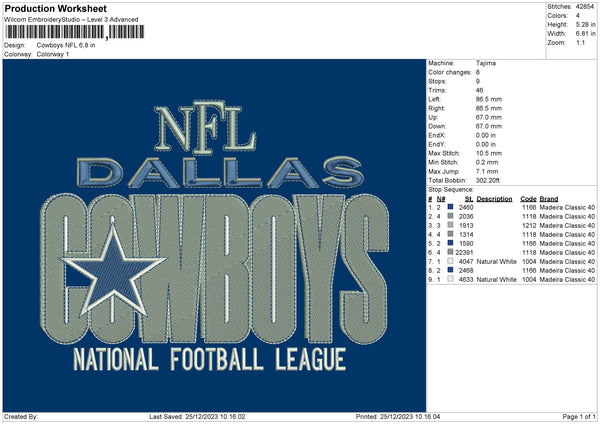Select the blue swatch beside stitch count 1590
Image resolution: width=600 pixels, height=424 pixels.
click(x=450, y=243)
